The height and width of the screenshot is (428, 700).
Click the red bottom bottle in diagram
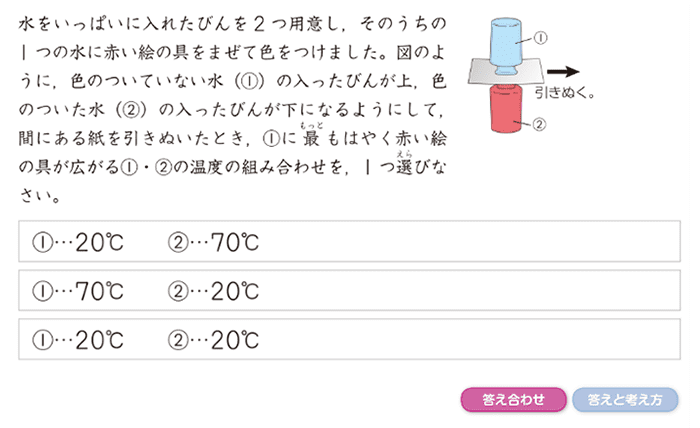pos(506,109)
